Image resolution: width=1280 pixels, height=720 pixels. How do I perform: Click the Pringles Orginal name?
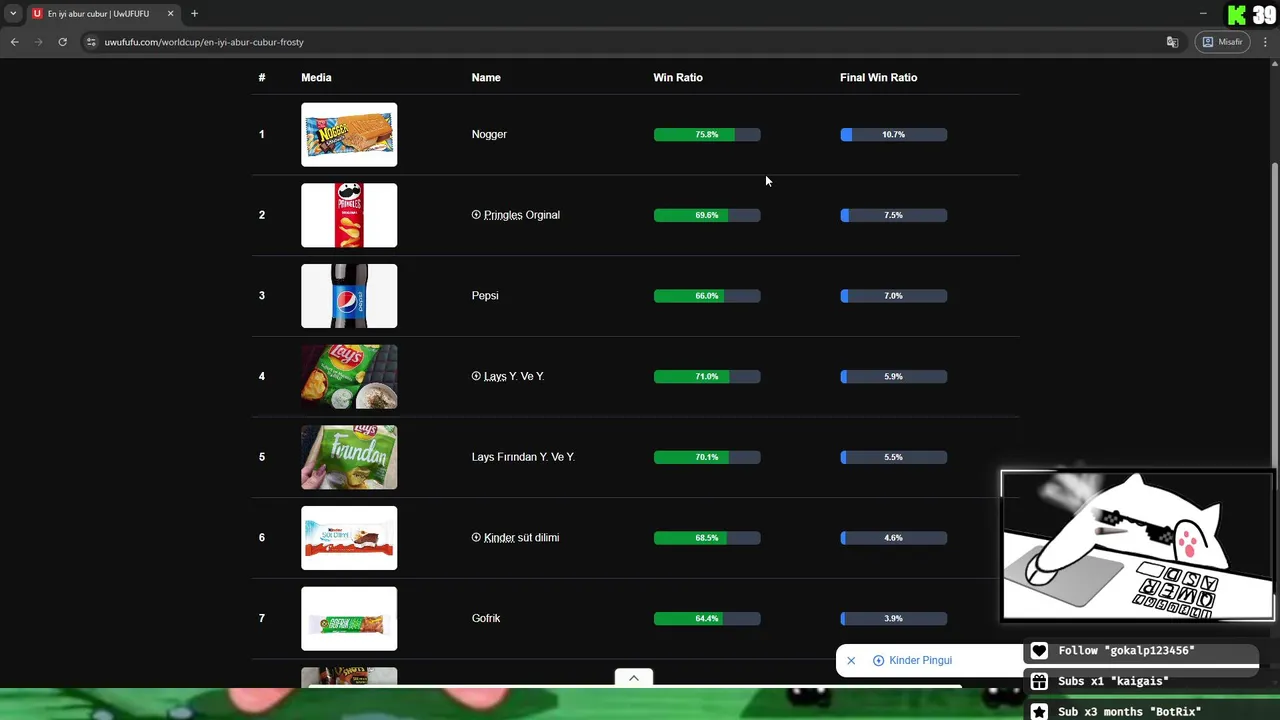[x=522, y=215]
